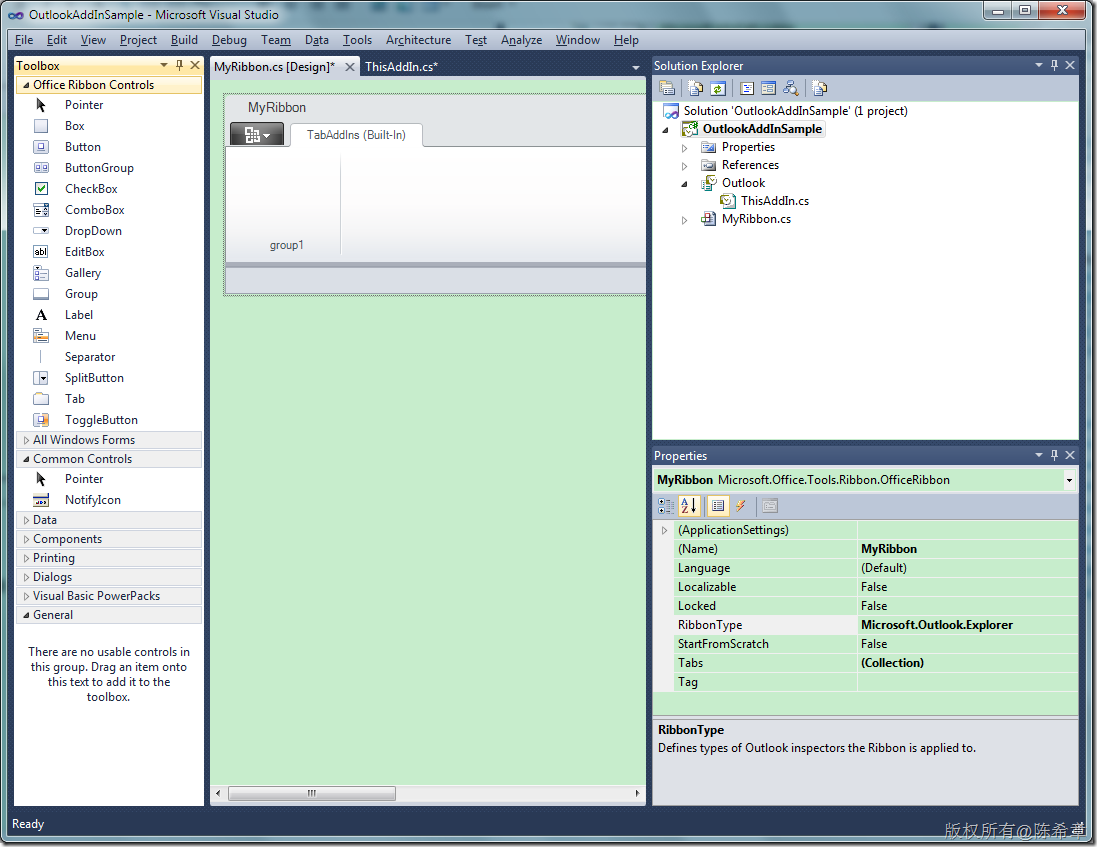Toggle auto-hide pin on Toolbox panel
Image resolution: width=1097 pixels, height=847 pixels.
point(180,65)
